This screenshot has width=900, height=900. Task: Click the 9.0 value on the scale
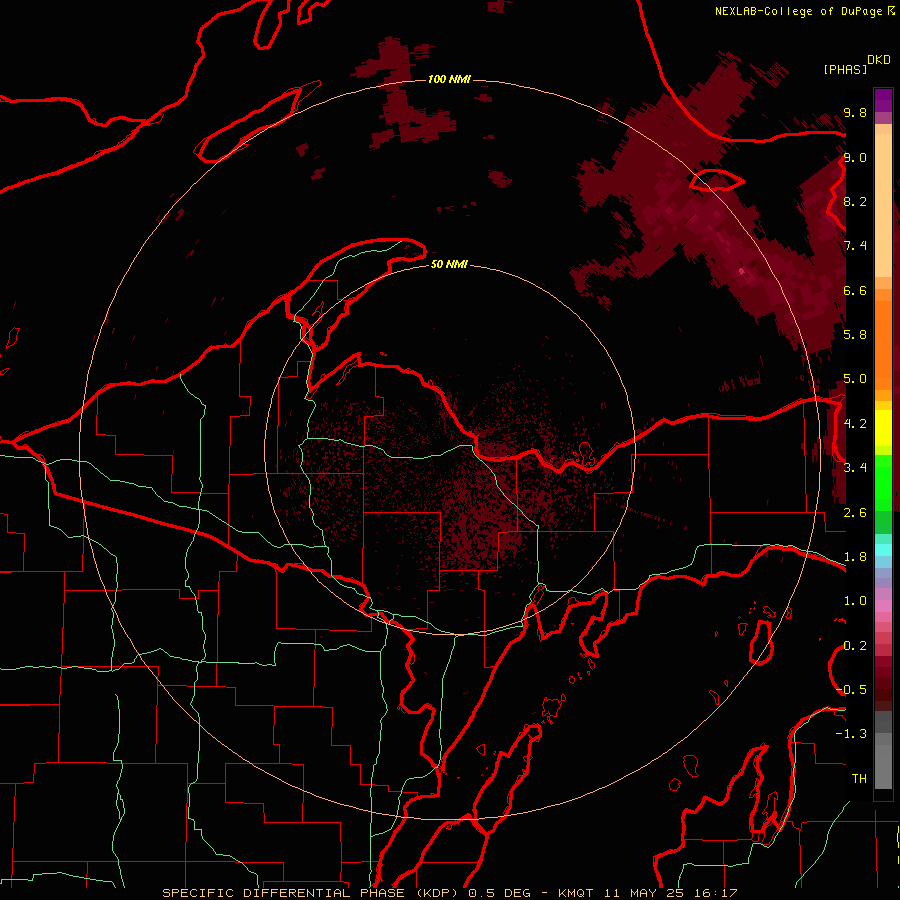(855, 157)
